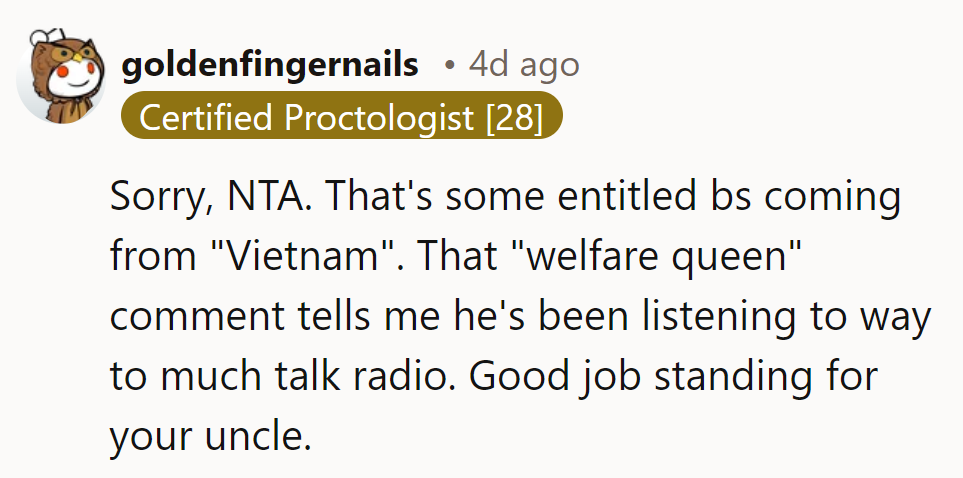Screen dimensions: 963x478
Task: Click the word "entitled" in the comment
Action: [x=615, y=196]
